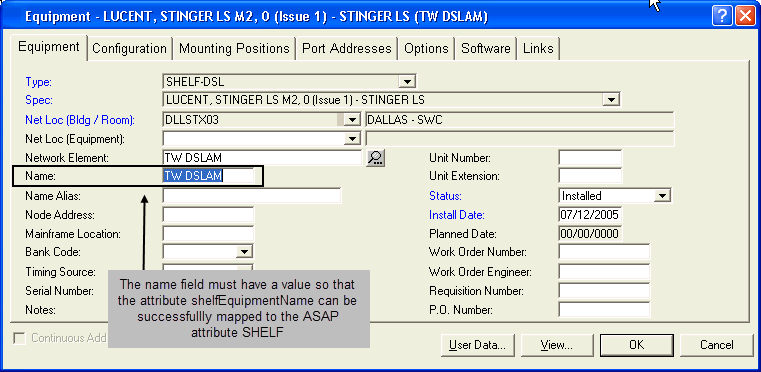Click the Mainframe Location input field
Viewport: 761px width, 372px height.
208,233
